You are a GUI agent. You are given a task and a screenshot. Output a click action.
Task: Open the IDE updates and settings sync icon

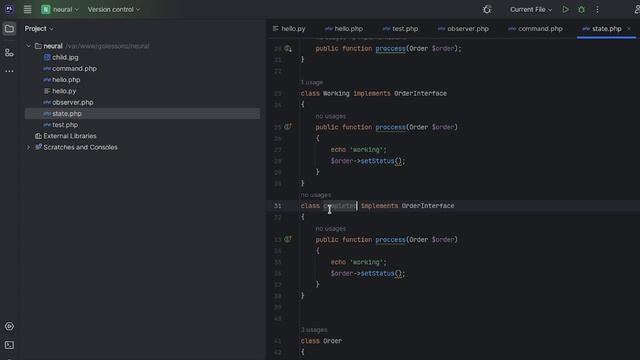487,9
